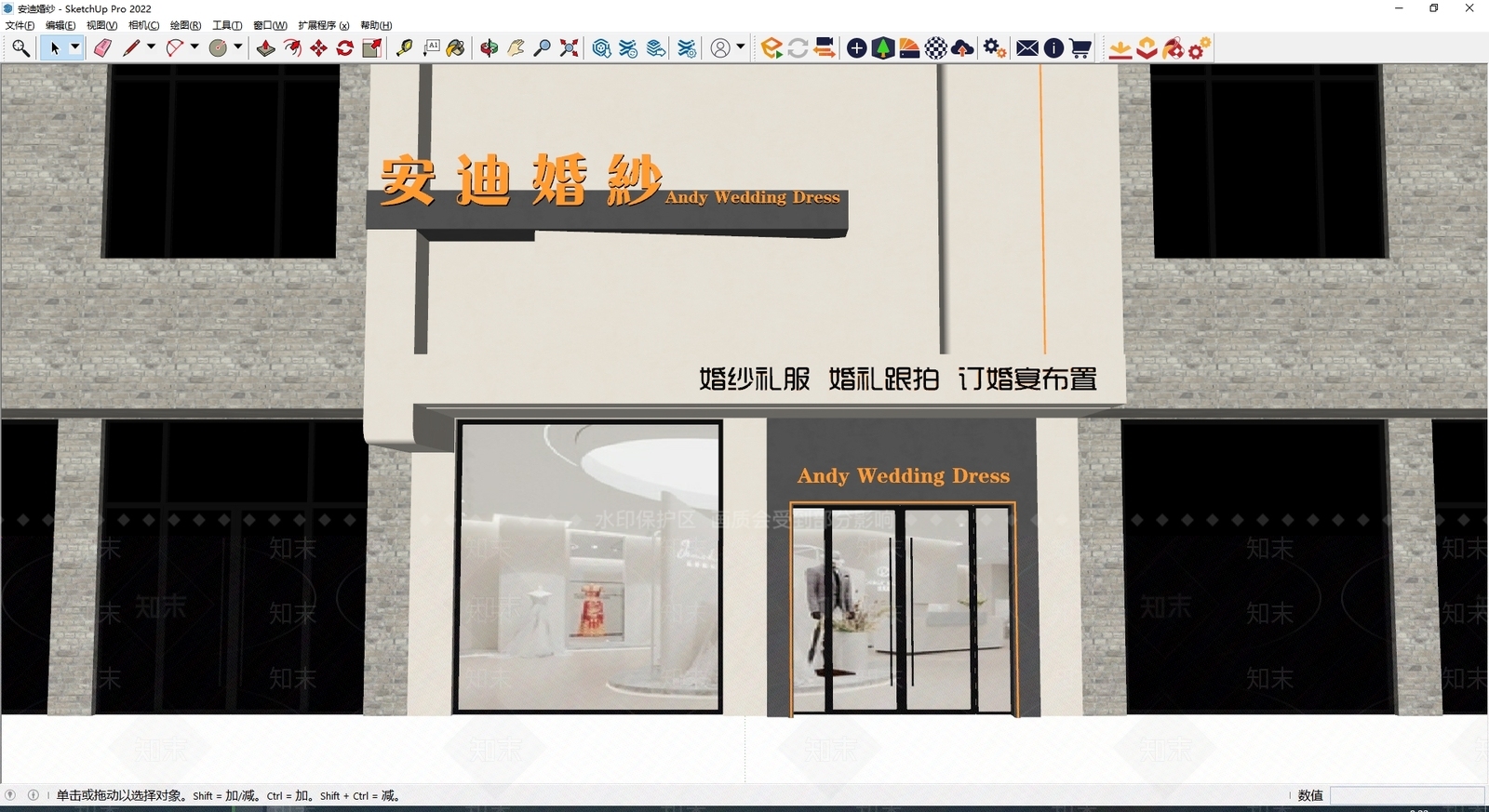Activate the Paint Bucket tool
The width and height of the screenshot is (1489, 812).
(x=456, y=48)
